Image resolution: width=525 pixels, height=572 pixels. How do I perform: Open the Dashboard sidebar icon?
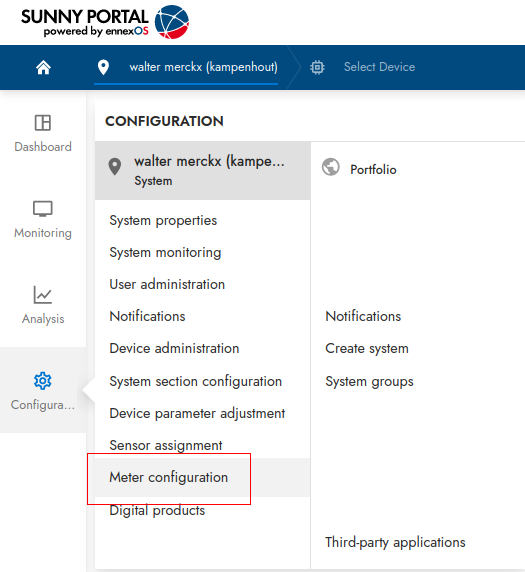click(x=43, y=123)
